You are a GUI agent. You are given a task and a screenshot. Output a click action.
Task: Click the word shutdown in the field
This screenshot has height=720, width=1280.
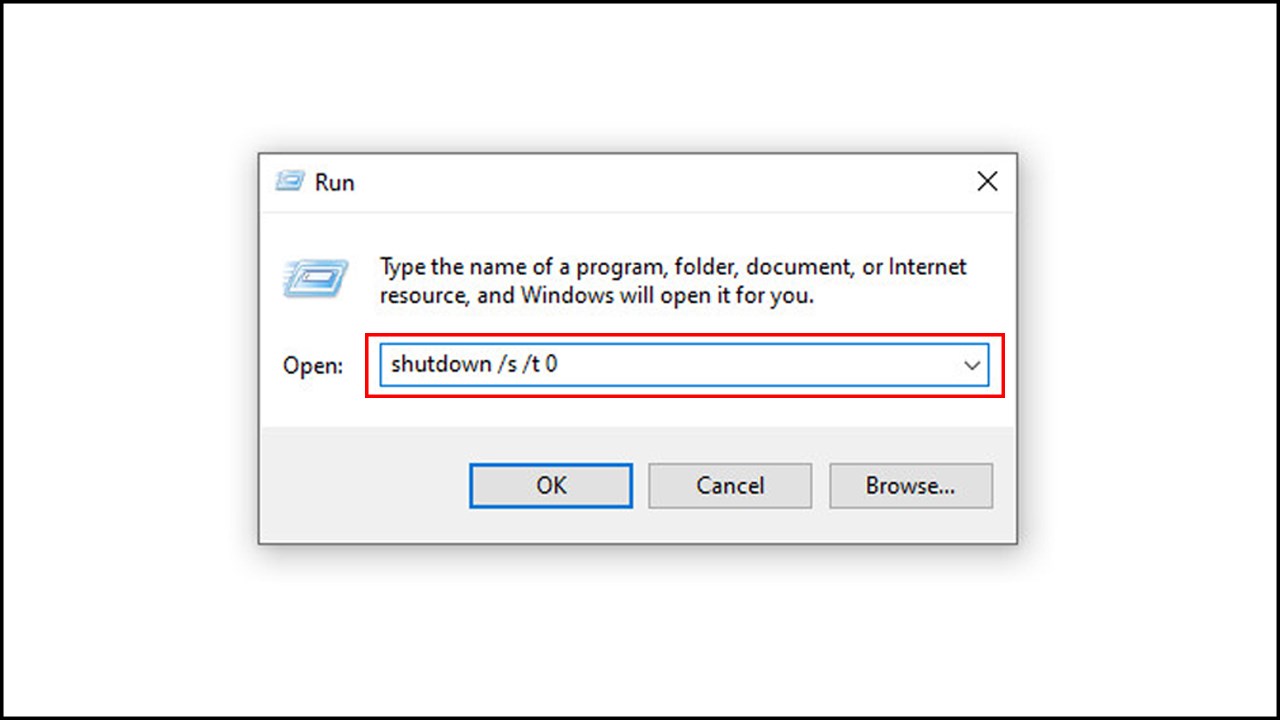pyautogui.click(x=441, y=364)
